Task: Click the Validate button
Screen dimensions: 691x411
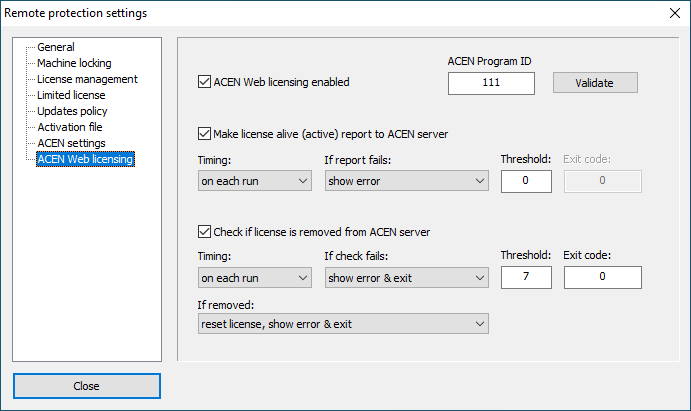Action: tap(595, 83)
